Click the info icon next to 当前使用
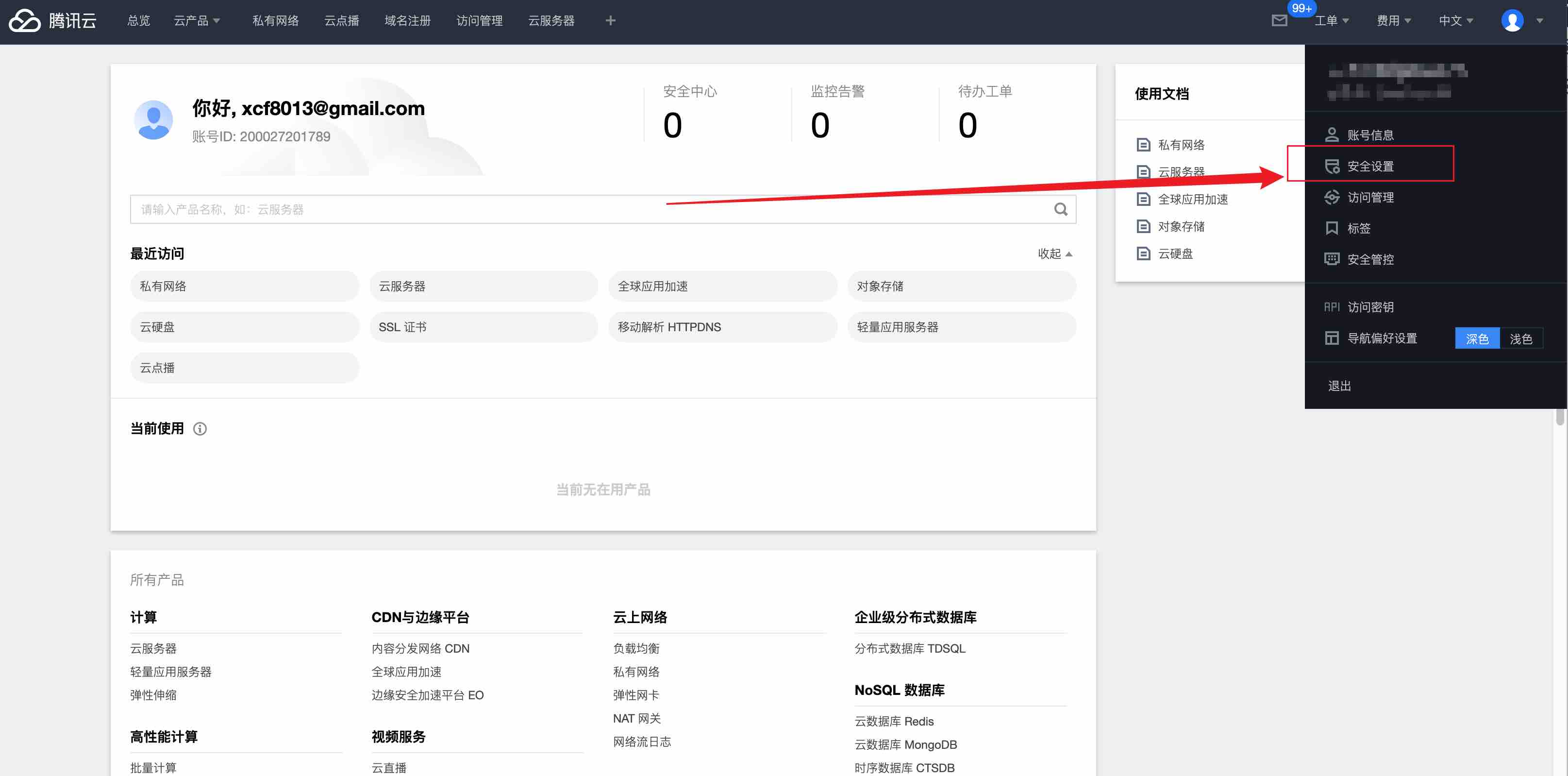Viewport: 1568px width, 776px height. (x=200, y=429)
